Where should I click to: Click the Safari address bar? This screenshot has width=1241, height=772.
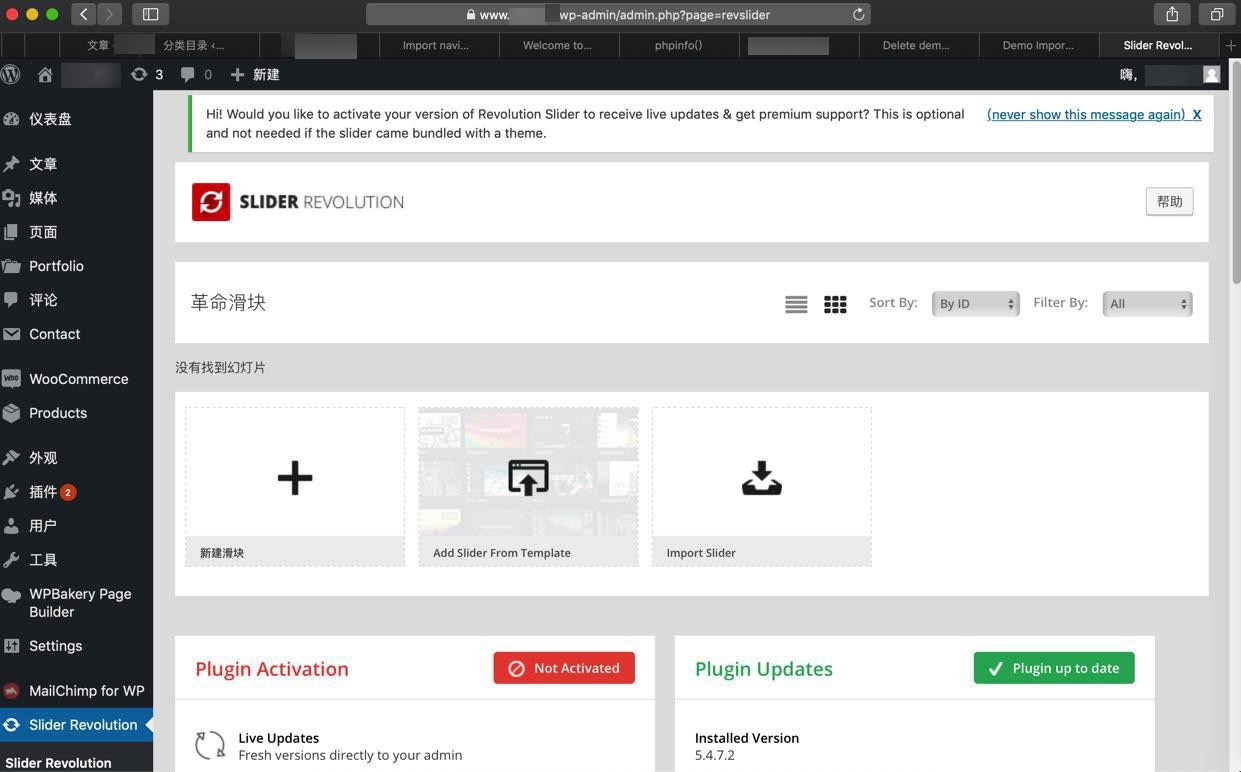click(x=618, y=14)
